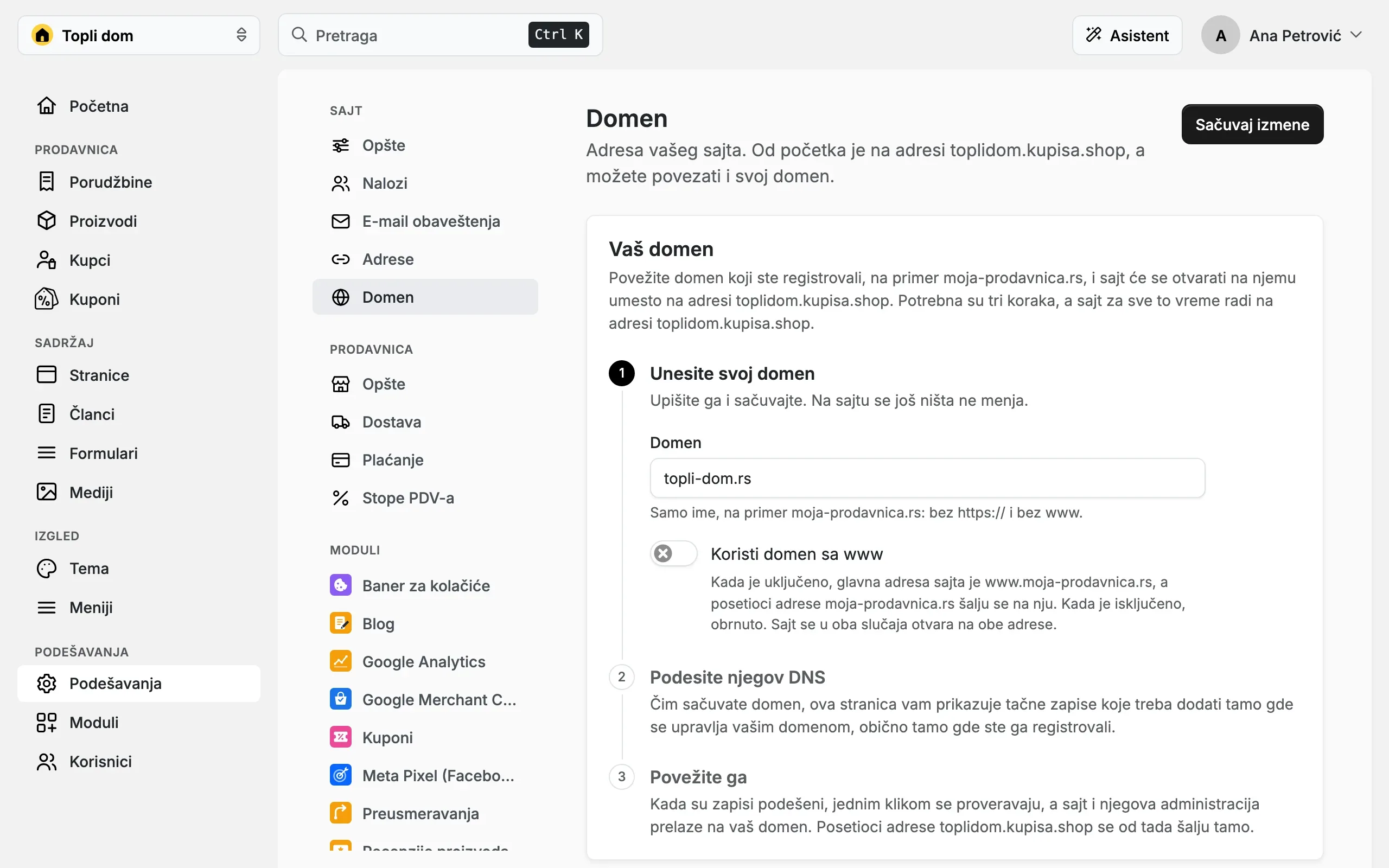
Task: Click the Domen globe icon
Action: [340, 297]
